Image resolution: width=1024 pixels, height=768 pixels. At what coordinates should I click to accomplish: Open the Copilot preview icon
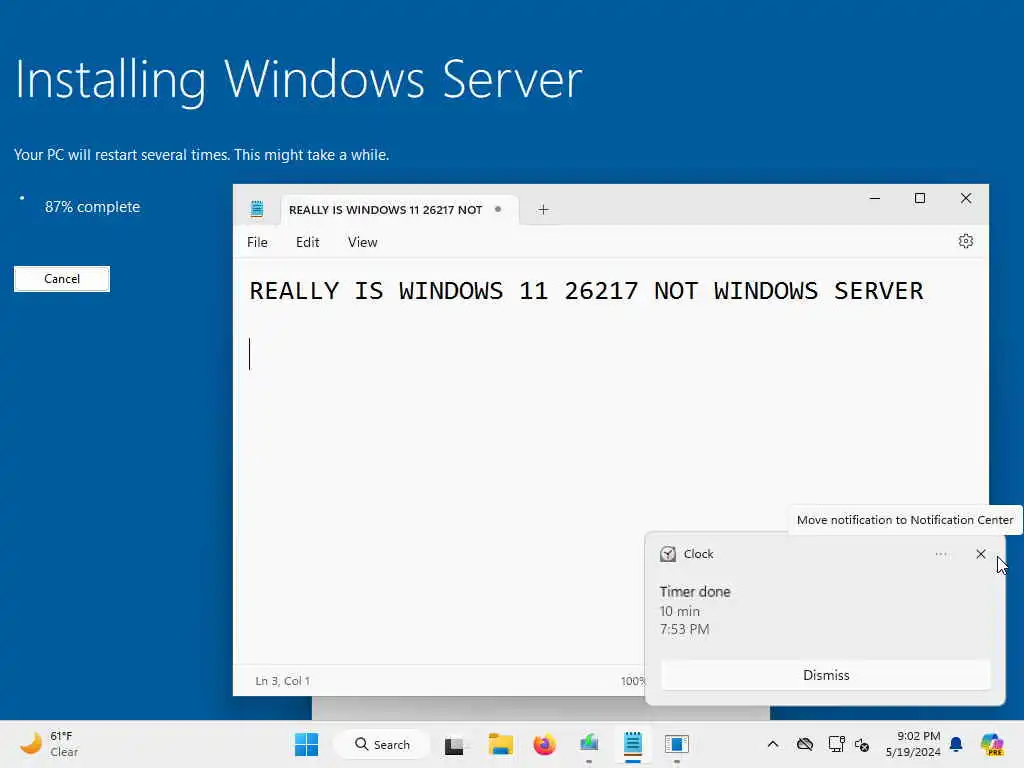click(992, 744)
